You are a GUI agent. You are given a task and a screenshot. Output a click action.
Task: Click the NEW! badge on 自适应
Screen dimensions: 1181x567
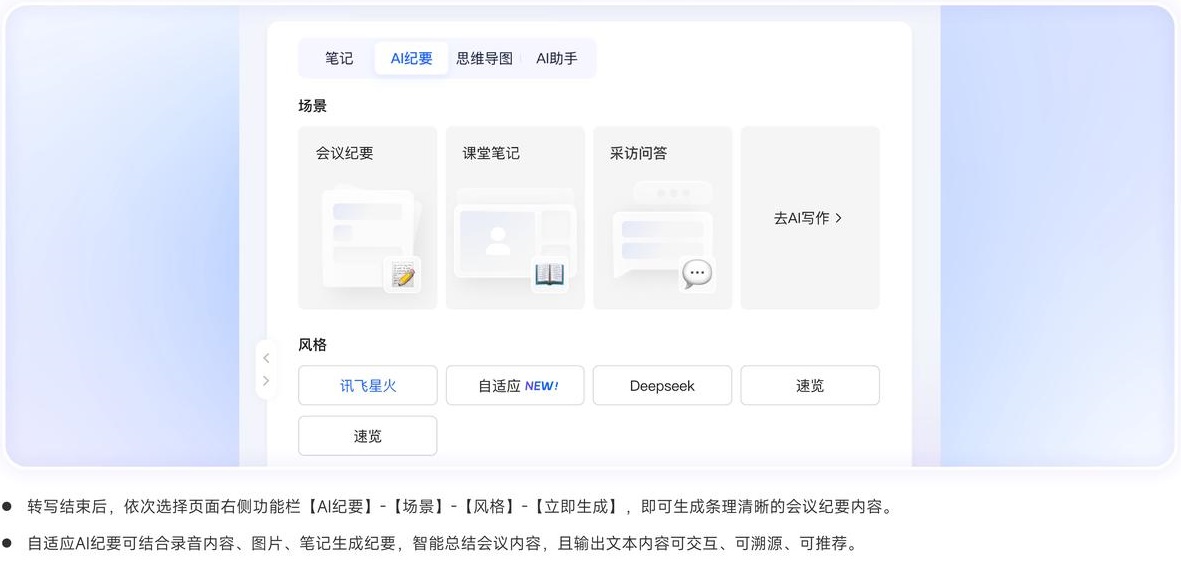(542, 386)
